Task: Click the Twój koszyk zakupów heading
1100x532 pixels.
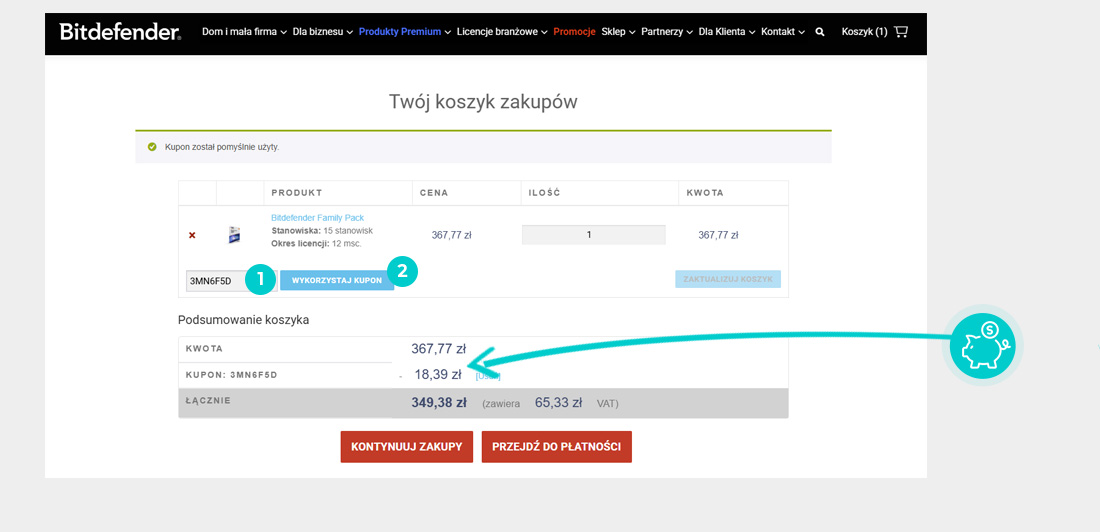Action: 483,102
